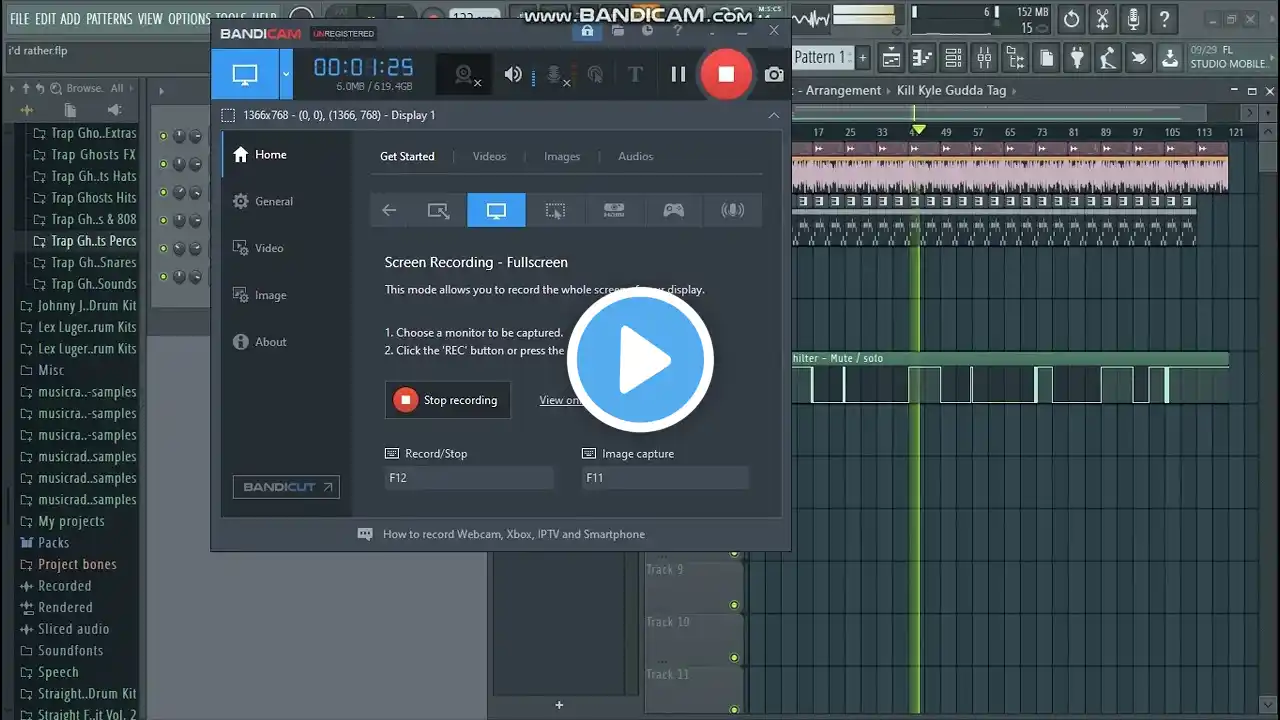Select the game recording mode gamepad icon

point(674,210)
